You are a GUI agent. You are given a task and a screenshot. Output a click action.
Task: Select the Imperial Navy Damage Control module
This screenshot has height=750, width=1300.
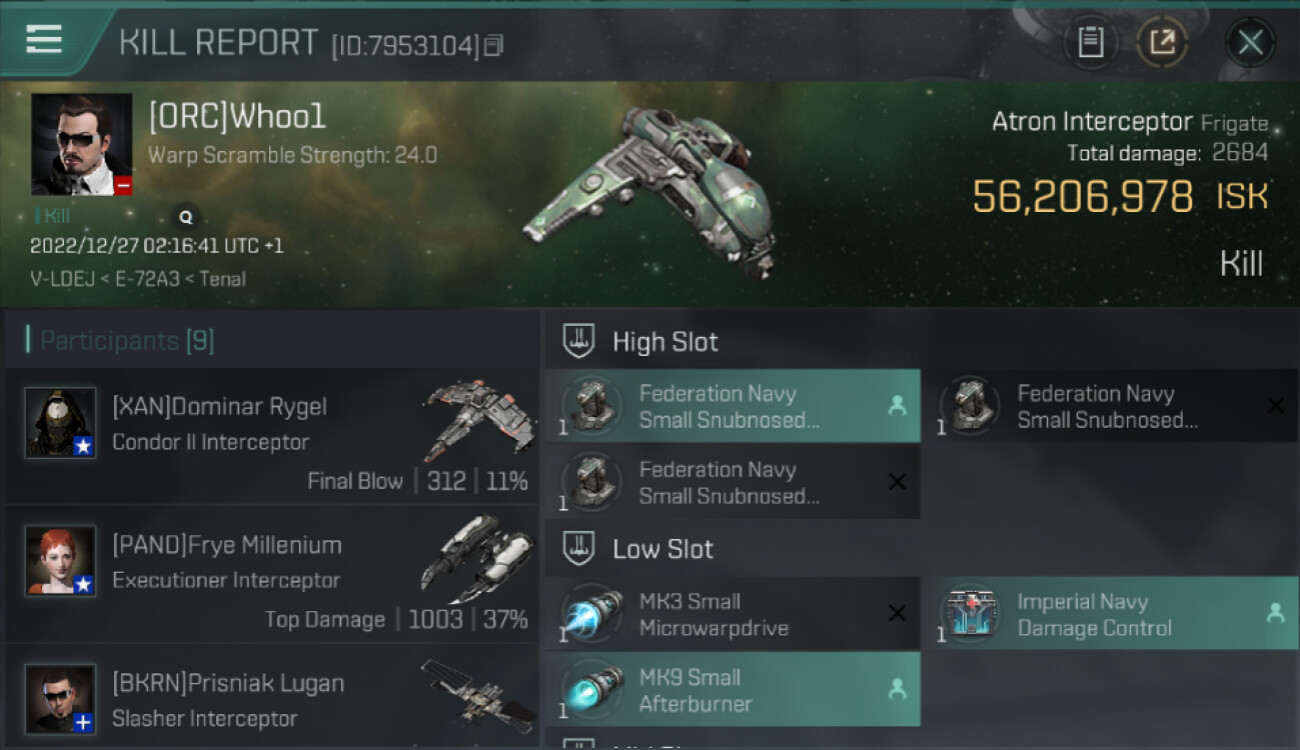[x=1110, y=614]
